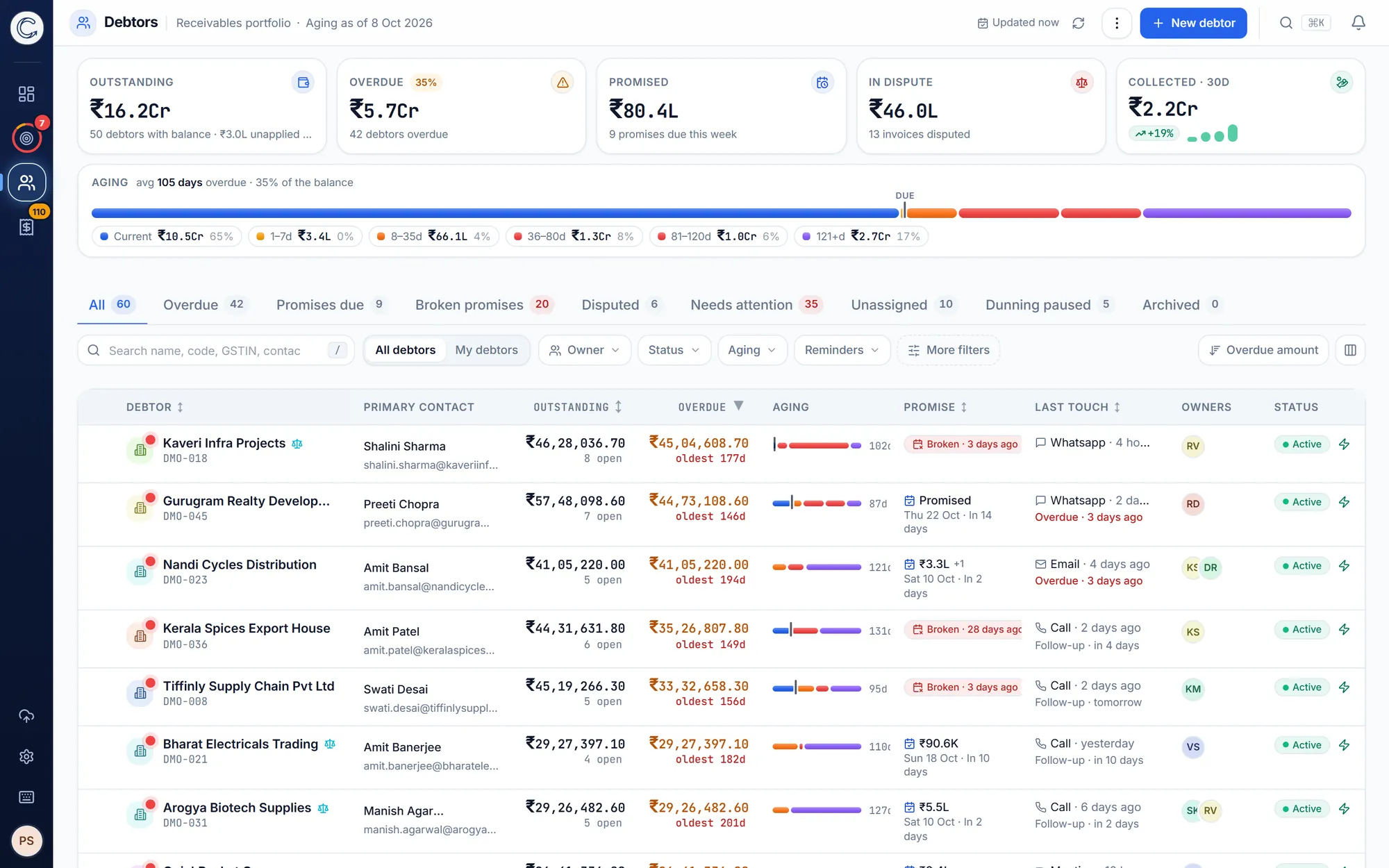Open the notifications bell

pos(1358,23)
